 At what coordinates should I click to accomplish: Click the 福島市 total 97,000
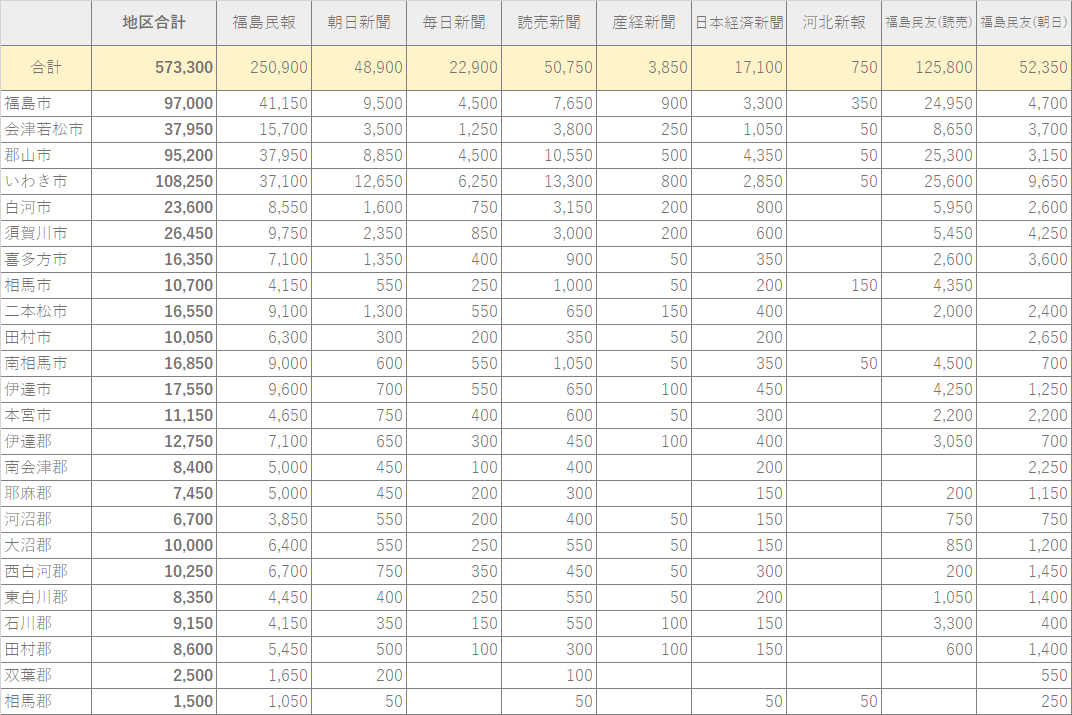(x=154, y=104)
